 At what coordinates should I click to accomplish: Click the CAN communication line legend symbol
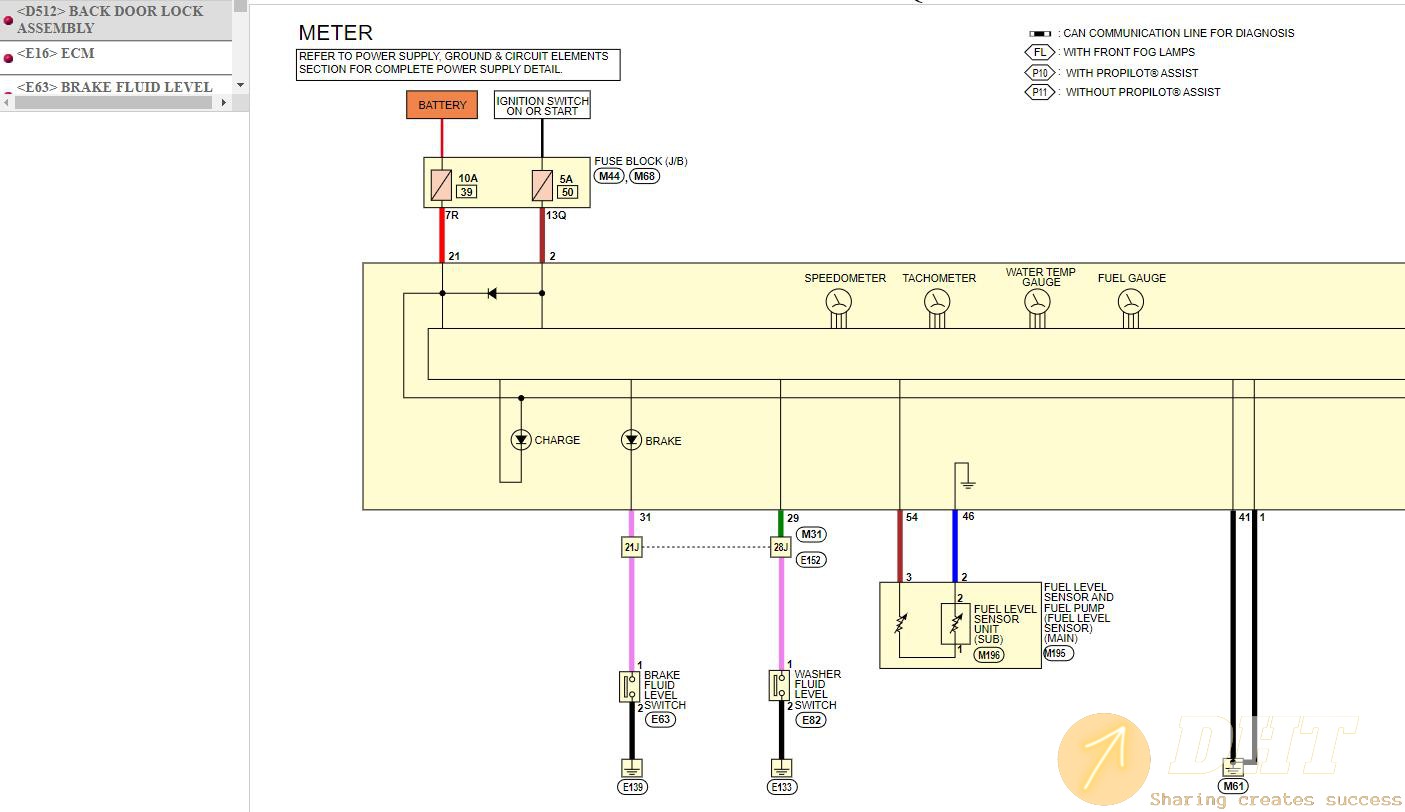(x=1040, y=33)
